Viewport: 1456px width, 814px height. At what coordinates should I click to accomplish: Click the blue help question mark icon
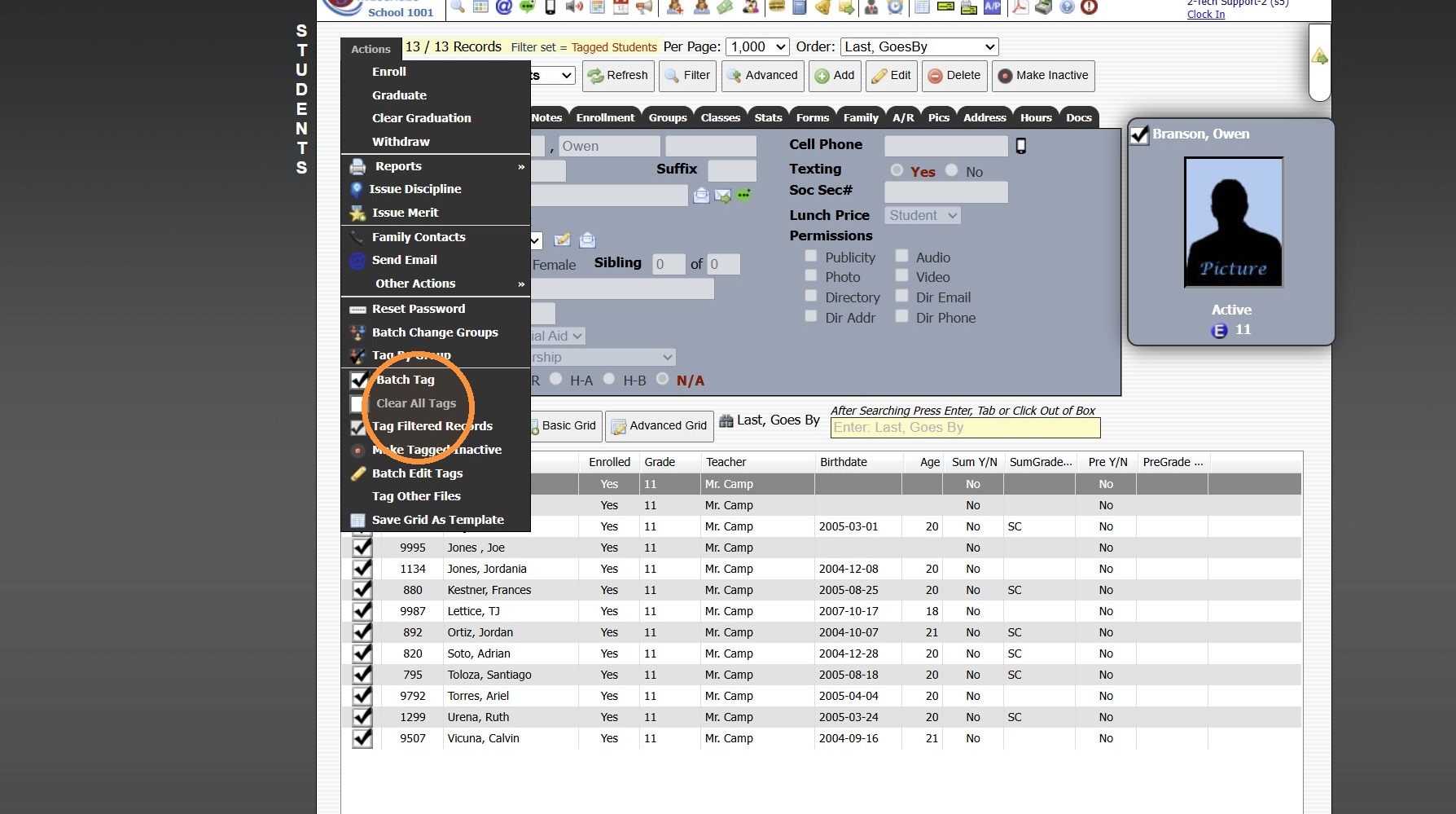pyautogui.click(x=1067, y=7)
